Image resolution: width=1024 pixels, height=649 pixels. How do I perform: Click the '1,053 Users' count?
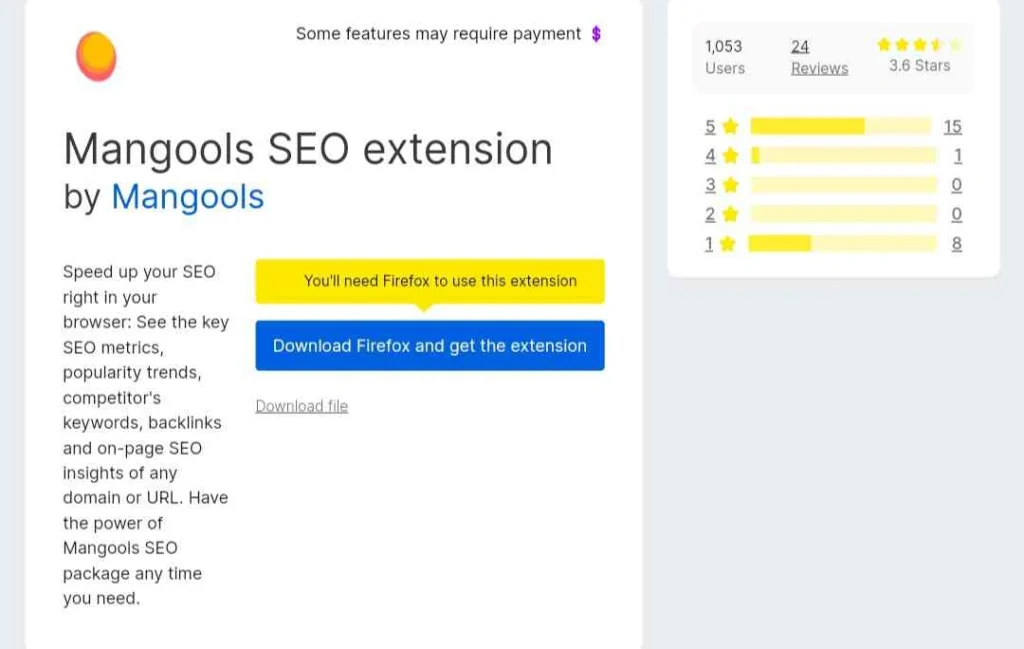point(724,57)
